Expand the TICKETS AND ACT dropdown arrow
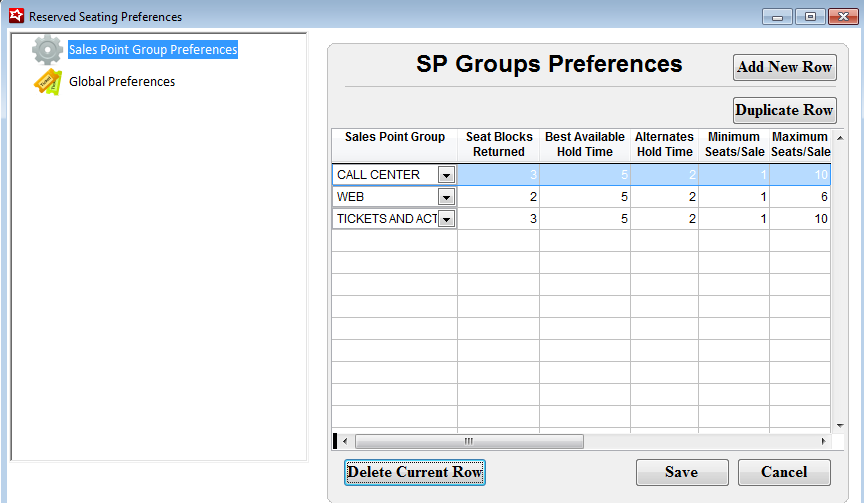 (x=446, y=219)
